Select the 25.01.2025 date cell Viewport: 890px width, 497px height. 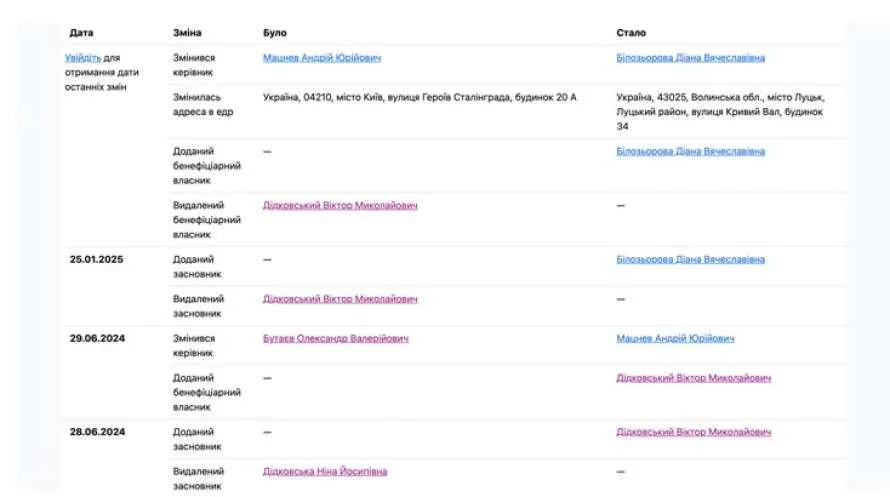[x=96, y=259]
